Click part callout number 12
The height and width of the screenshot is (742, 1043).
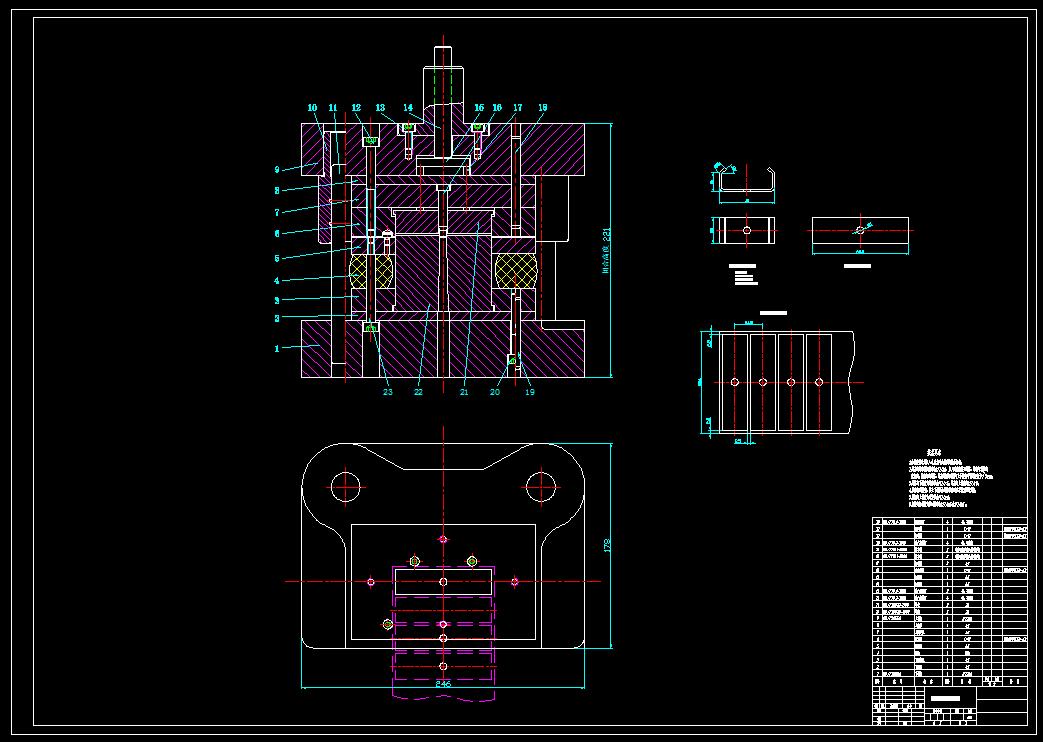click(357, 108)
